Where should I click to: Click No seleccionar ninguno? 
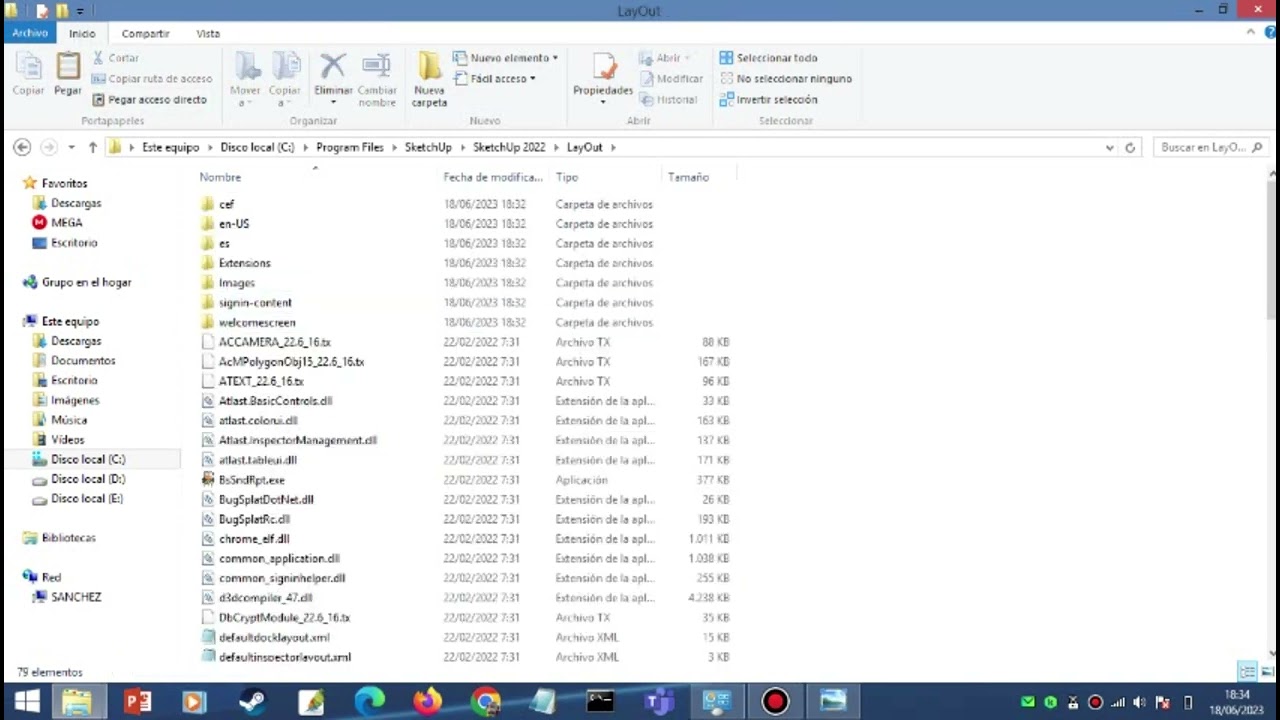pyautogui.click(x=785, y=79)
